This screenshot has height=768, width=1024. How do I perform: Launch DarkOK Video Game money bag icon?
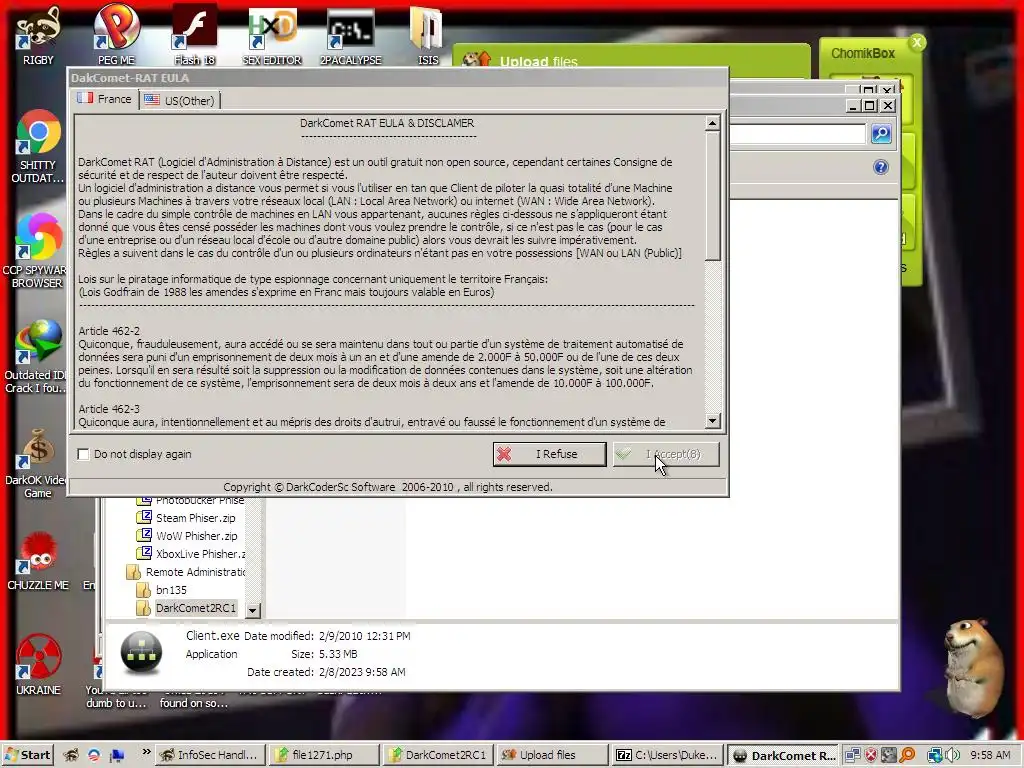coord(37,462)
